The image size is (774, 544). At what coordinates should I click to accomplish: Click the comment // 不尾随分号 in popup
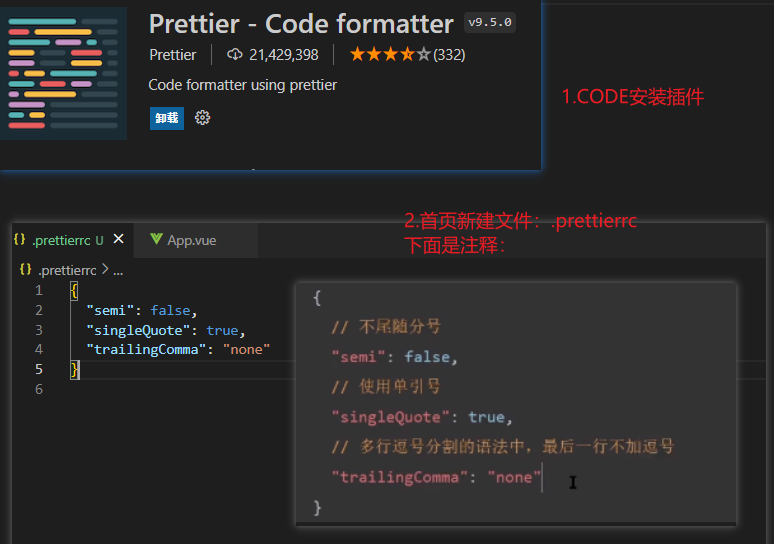pyautogui.click(x=386, y=326)
